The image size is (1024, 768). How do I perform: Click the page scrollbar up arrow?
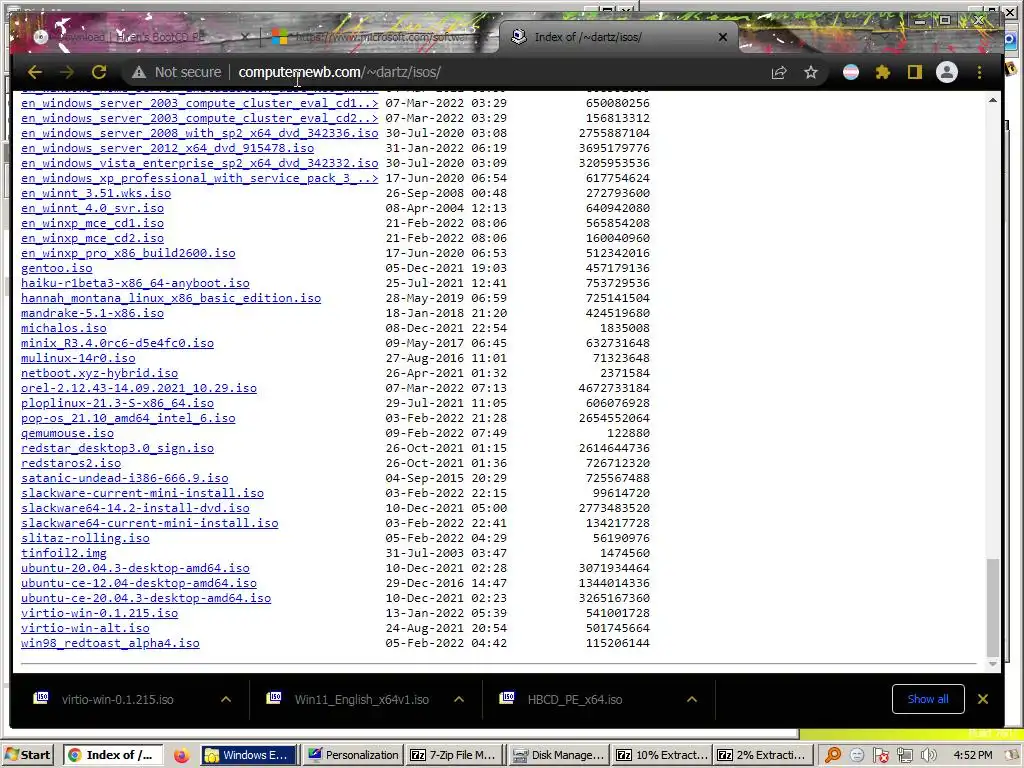click(993, 101)
